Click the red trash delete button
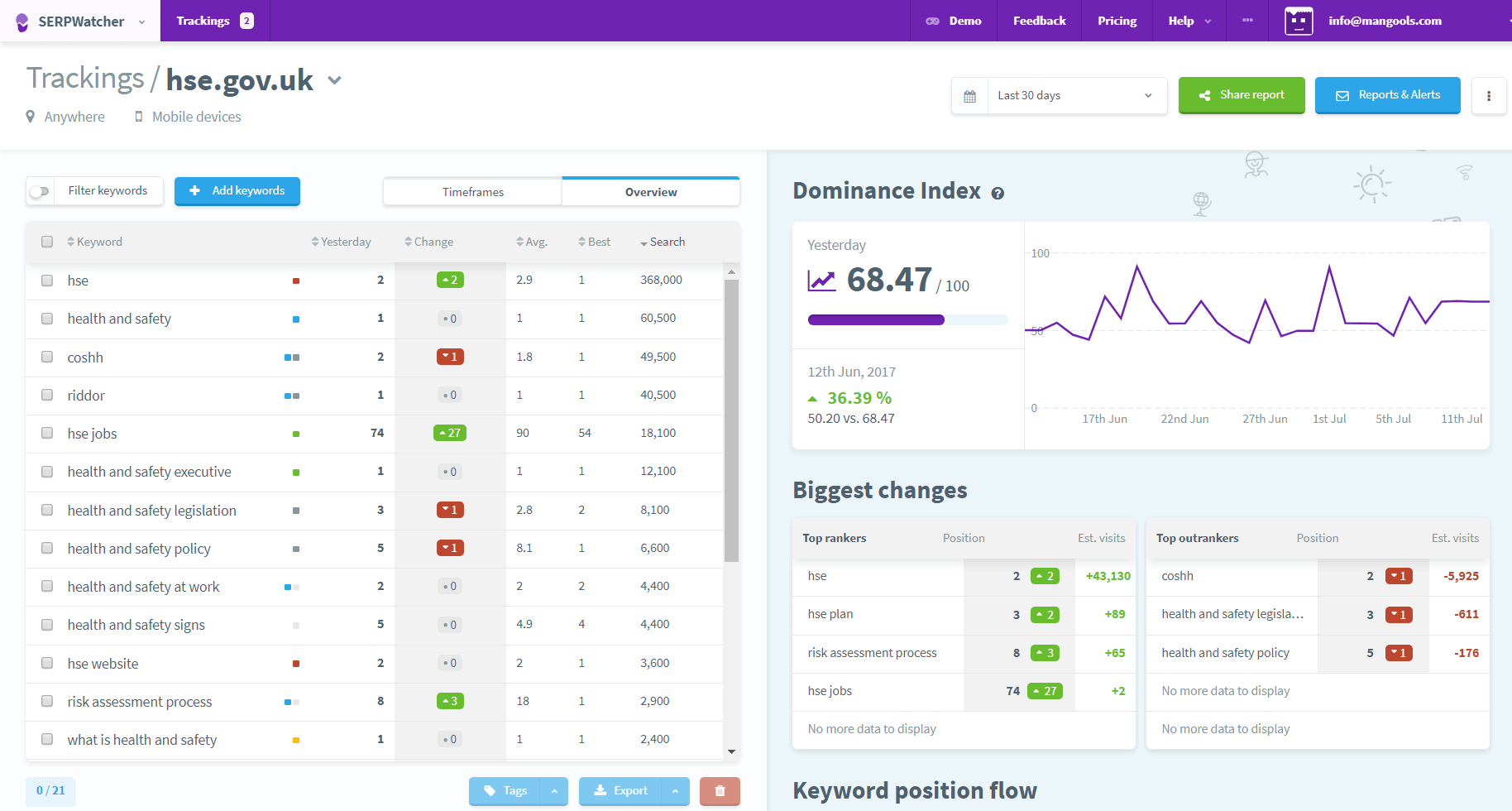The width and height of the screenshot is (1512, 811). tap(720, 791)
